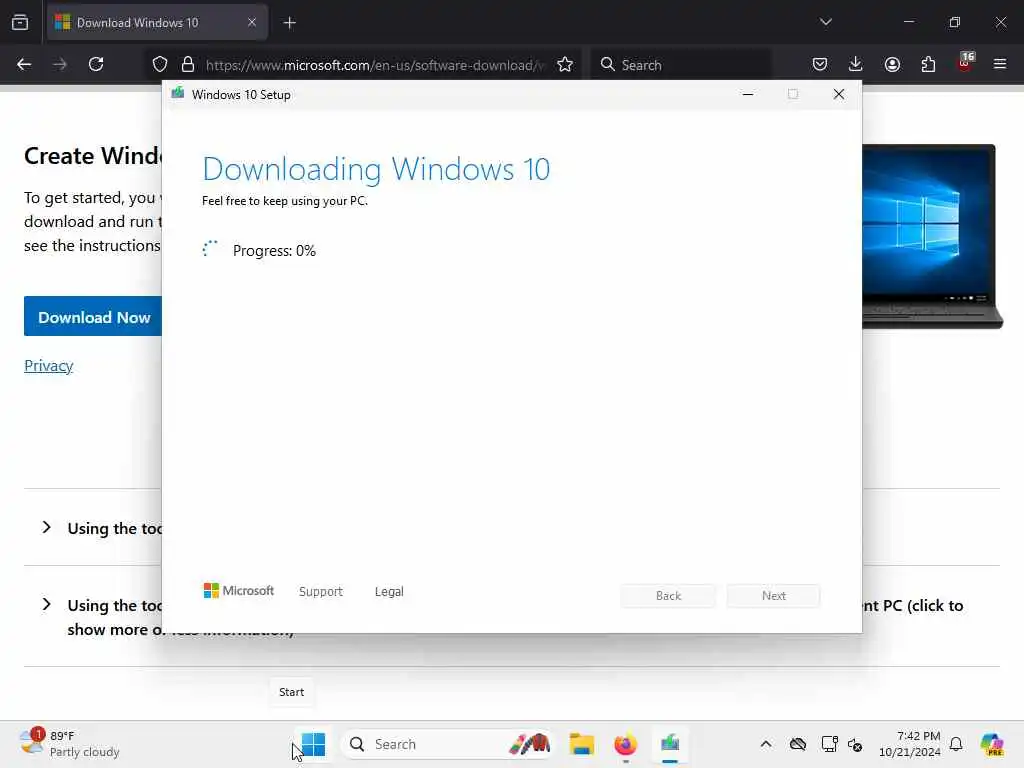Click the Downloading Windows 10 heading
The image size is (1024, 768).
[x=376, y=169]
